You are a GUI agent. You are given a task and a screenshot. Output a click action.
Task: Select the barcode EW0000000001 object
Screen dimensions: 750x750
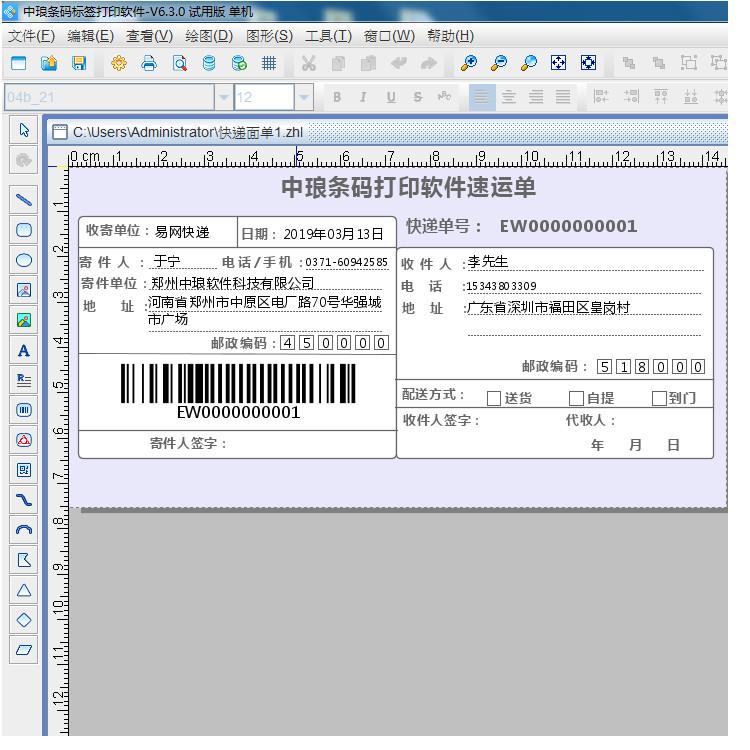coord(238,392)
